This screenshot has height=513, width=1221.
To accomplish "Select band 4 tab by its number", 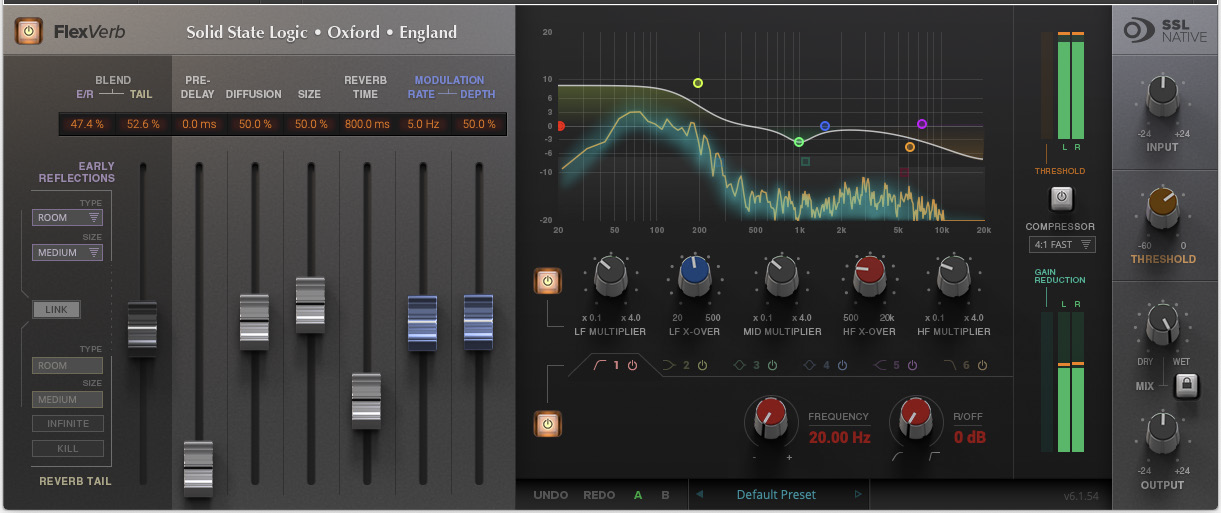I will click(x=827, y=366).
